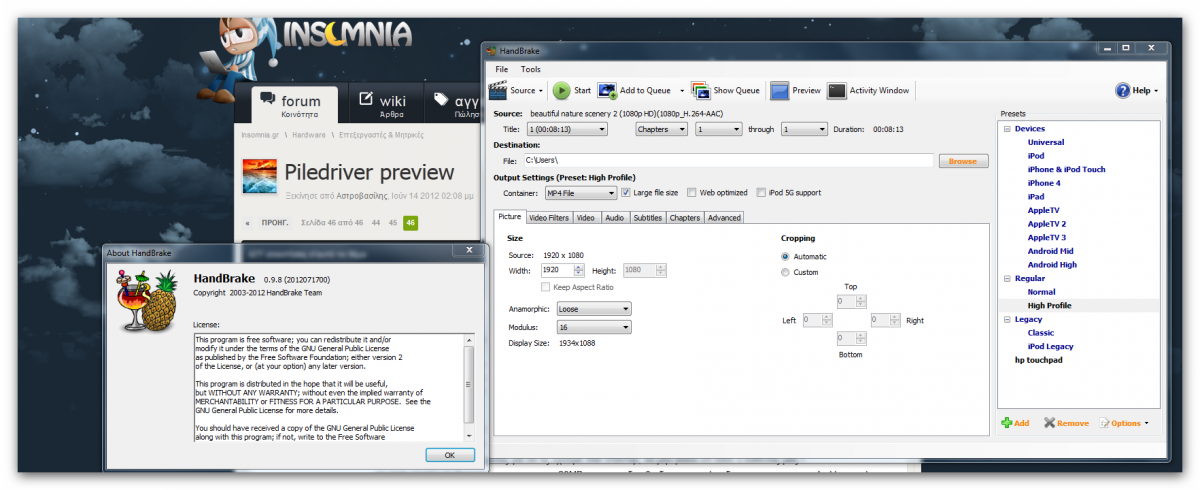Select the iPhone & iPod Touch preset
Image resolution: width=1200 pixels, height=490 pixels.
(x=1066, y=169)
